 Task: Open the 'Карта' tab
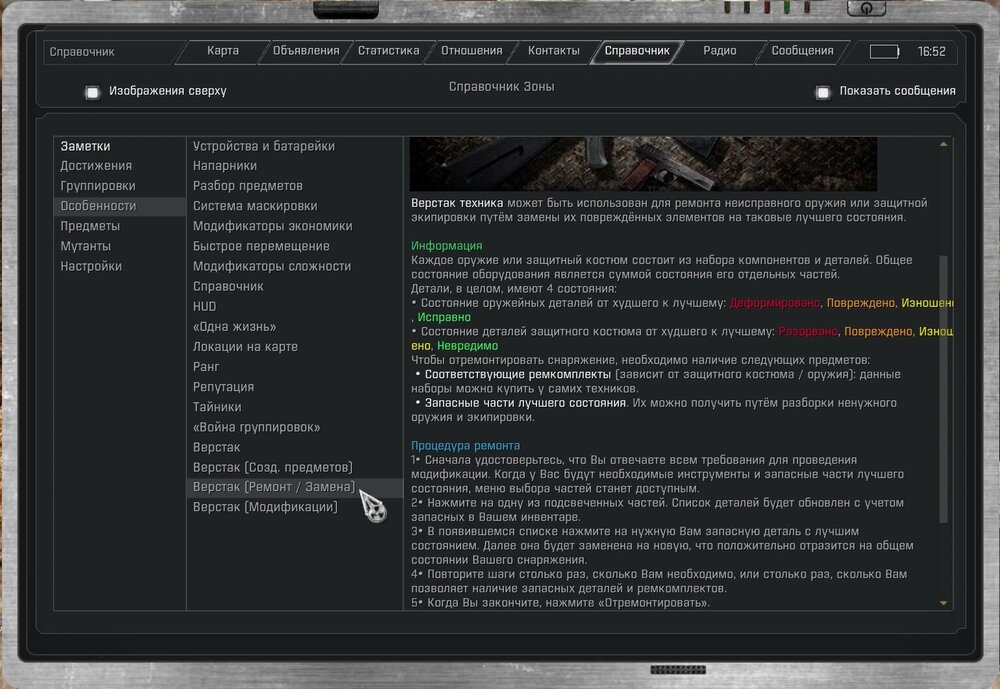pos(222,51)
